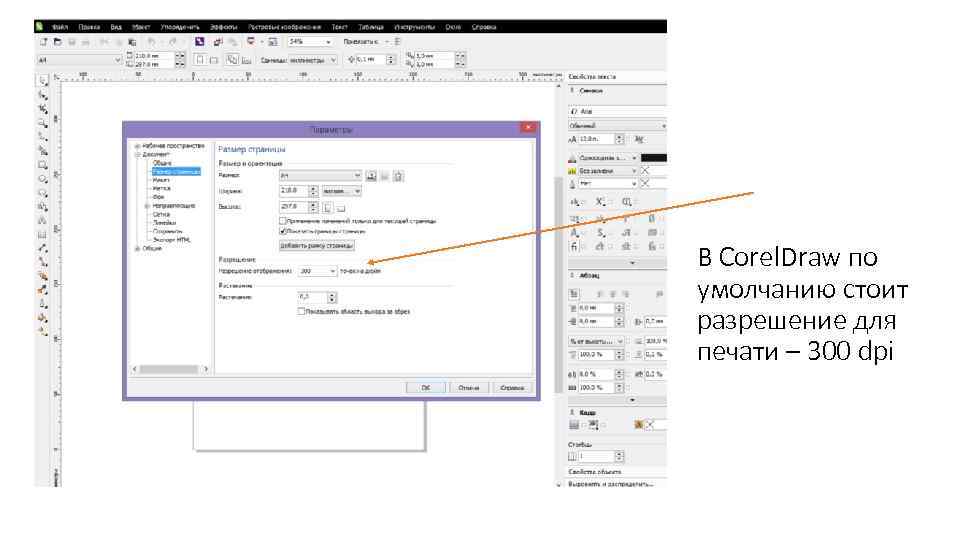The image size is (960, 540).
Task: Click the purple Import toolbar icon
Action: (200, 42)
